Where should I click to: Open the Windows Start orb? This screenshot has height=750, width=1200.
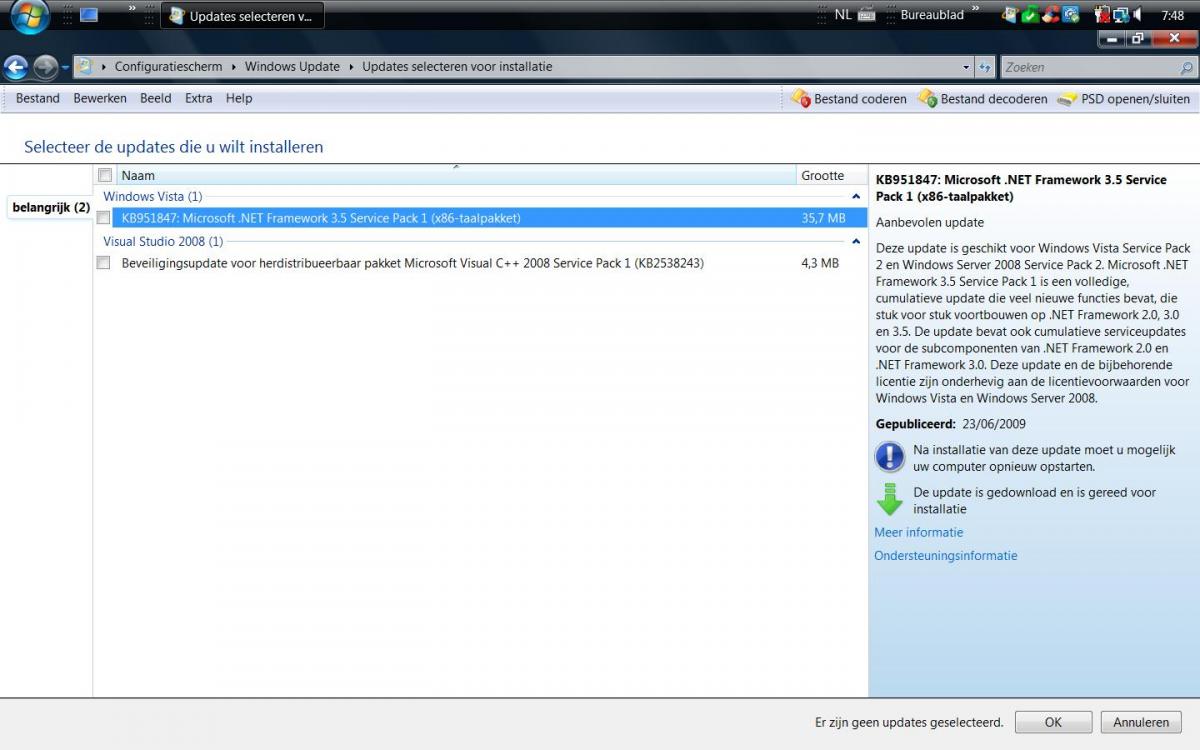pyautogui.click(x=30, y=16)
